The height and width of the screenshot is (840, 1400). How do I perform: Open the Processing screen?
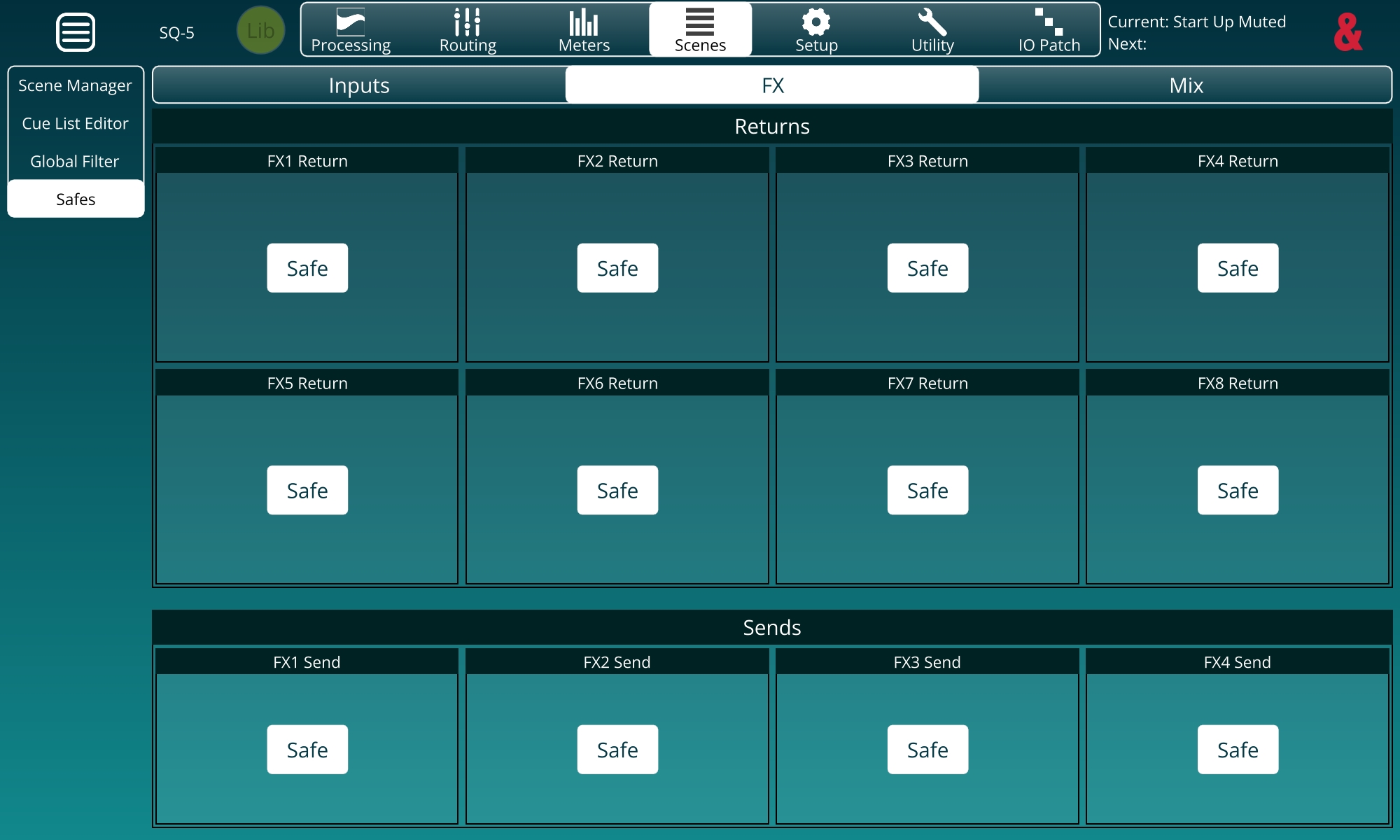click(x=351, y=31)
